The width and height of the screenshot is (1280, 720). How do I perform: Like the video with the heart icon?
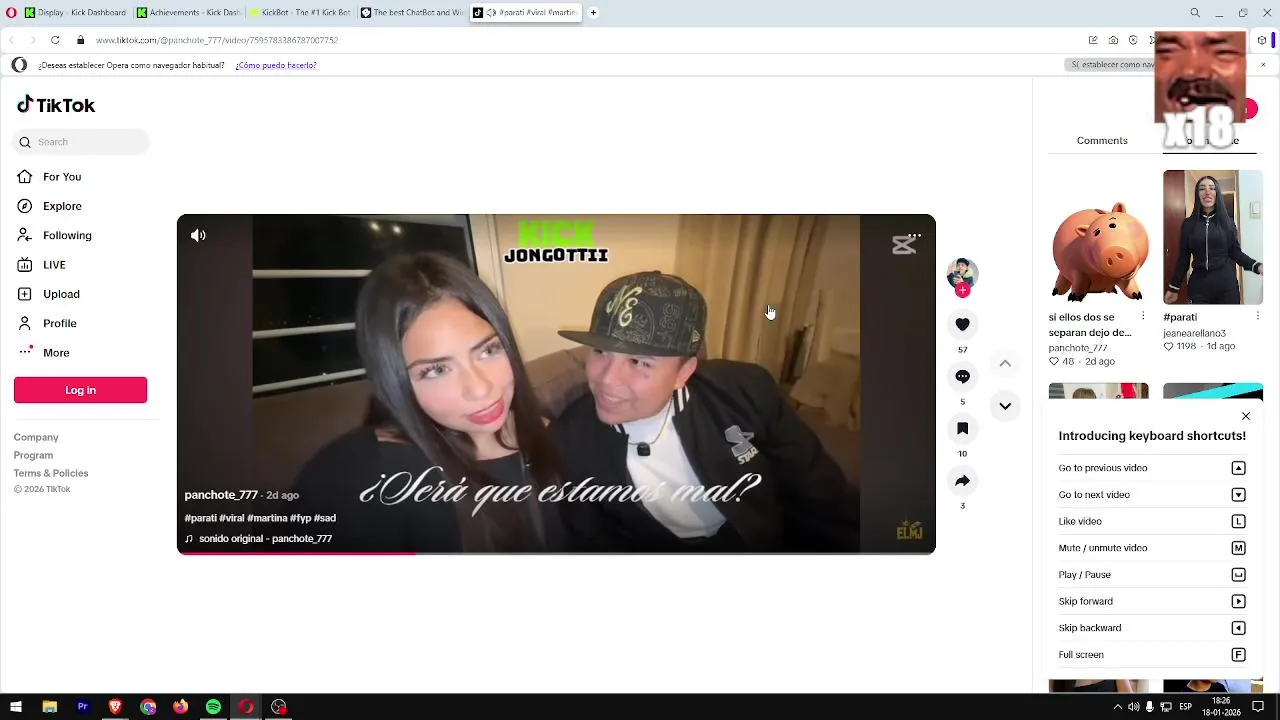tap(962, 325)
